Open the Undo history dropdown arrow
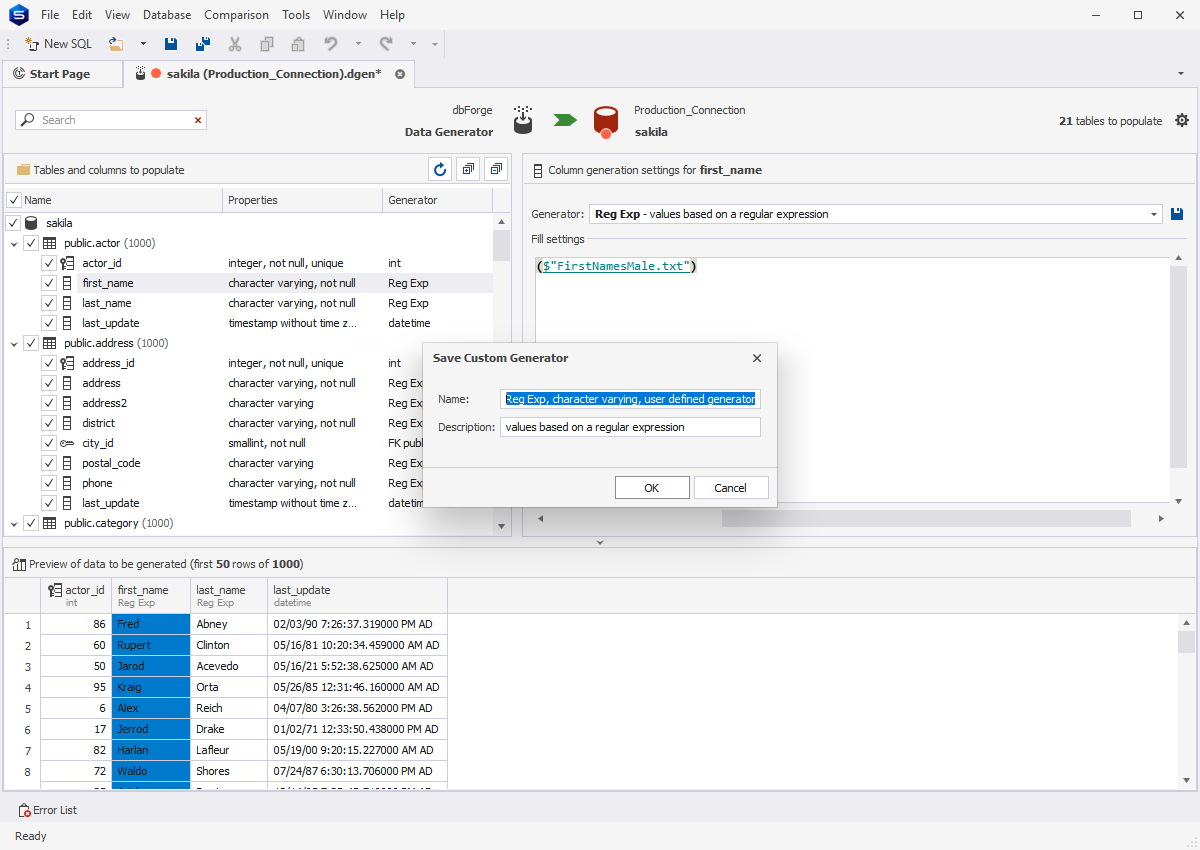 358,44
